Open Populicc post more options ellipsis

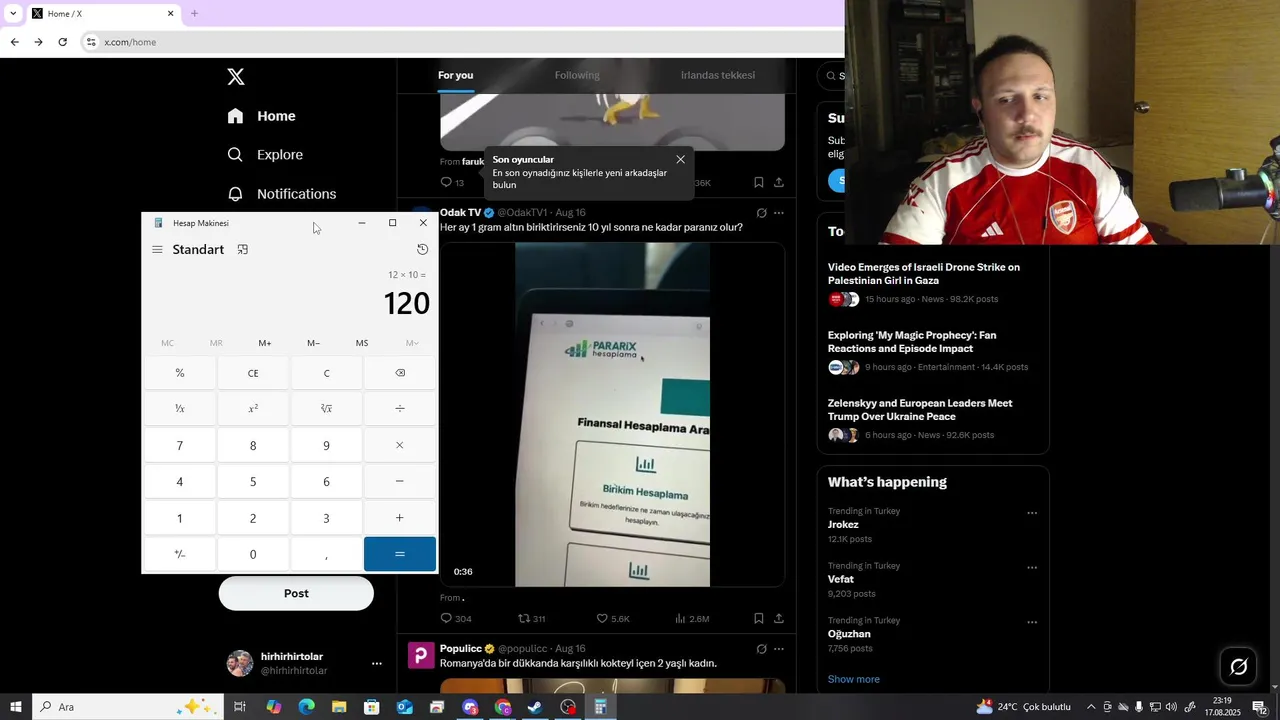779,649
